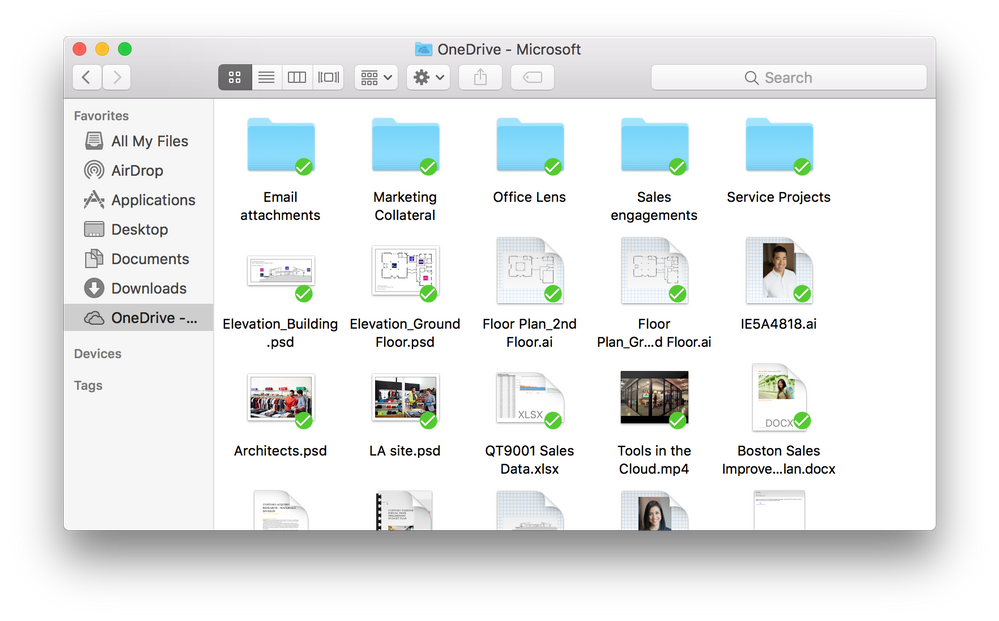Click the Floor Plan_2nd Floor.ai file name
Image resolution: width=999 pixels, height=621 pixels.
529,333
